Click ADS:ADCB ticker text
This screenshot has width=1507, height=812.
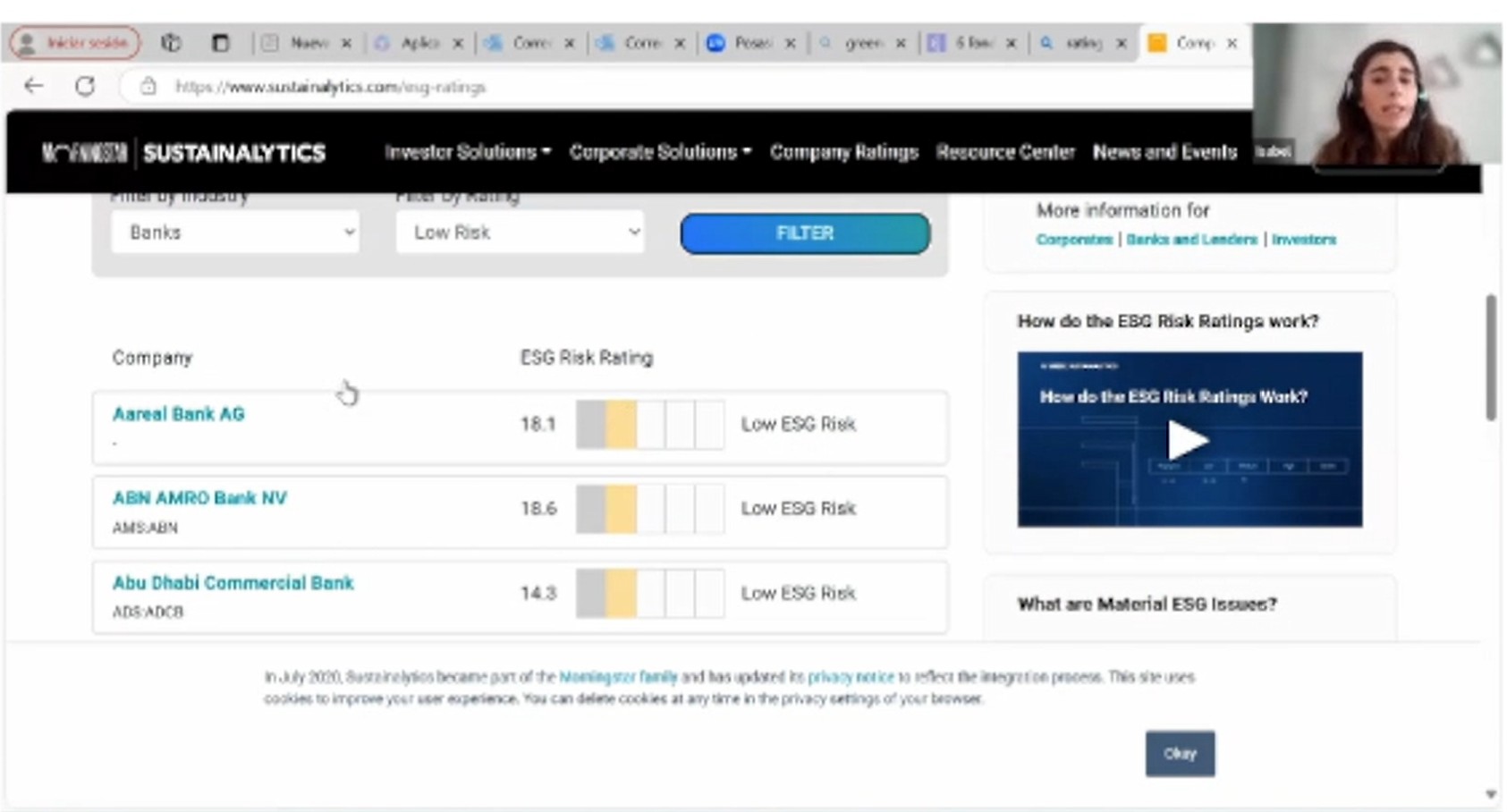click(x=148, y=613)
